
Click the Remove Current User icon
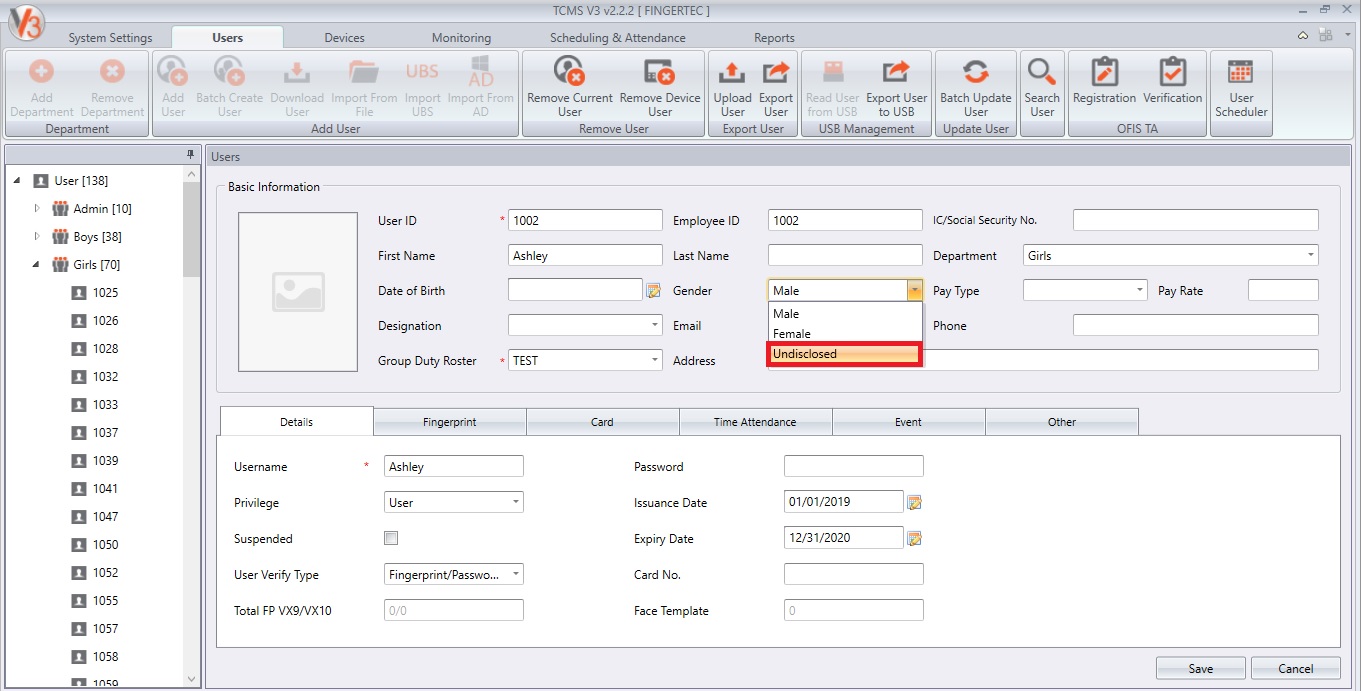570,72
